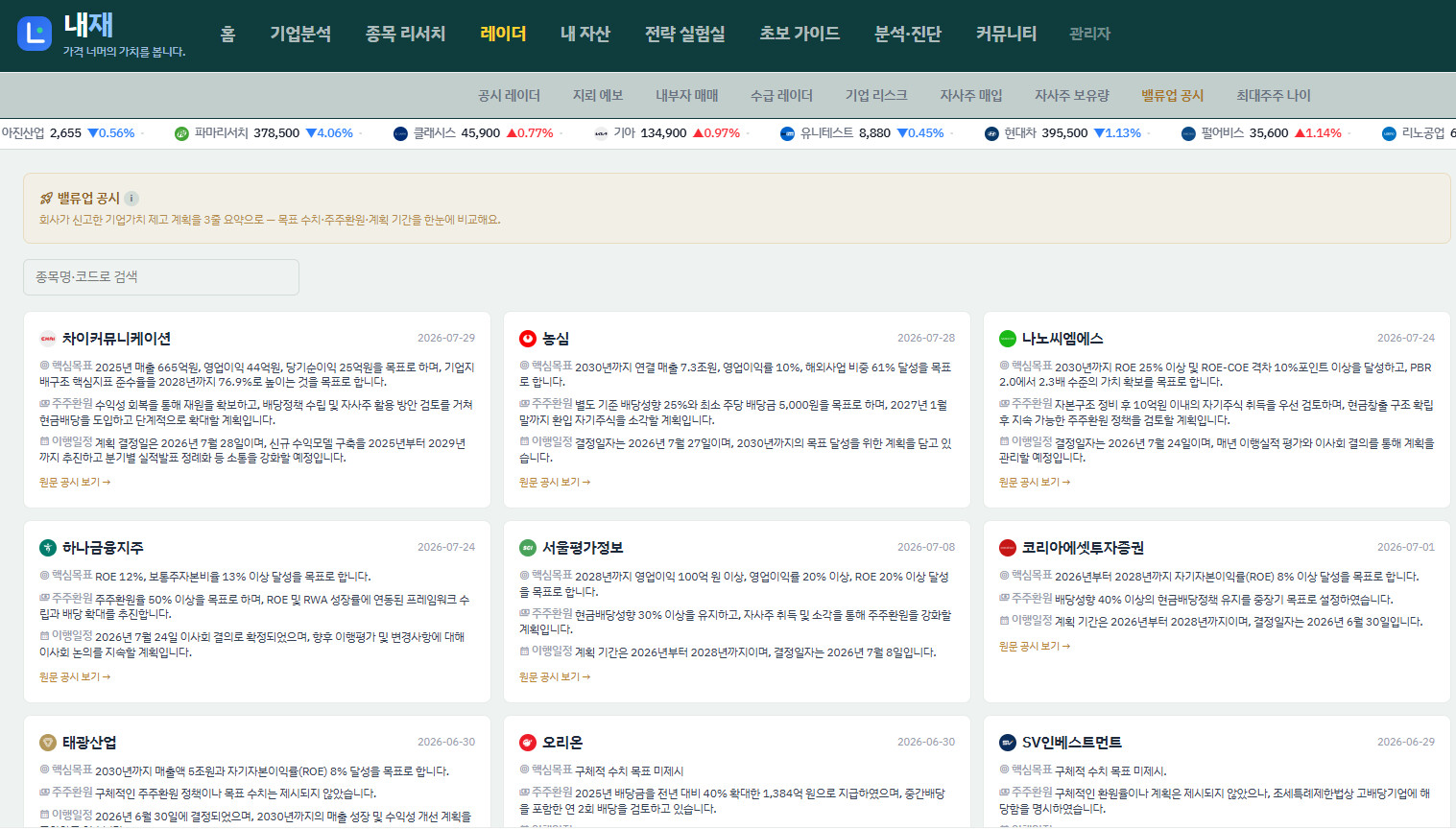Screen dimensions: 1456x829
Task: Open the 기업분석 menu
Action: pyautogui.click(x=300, y=35)
